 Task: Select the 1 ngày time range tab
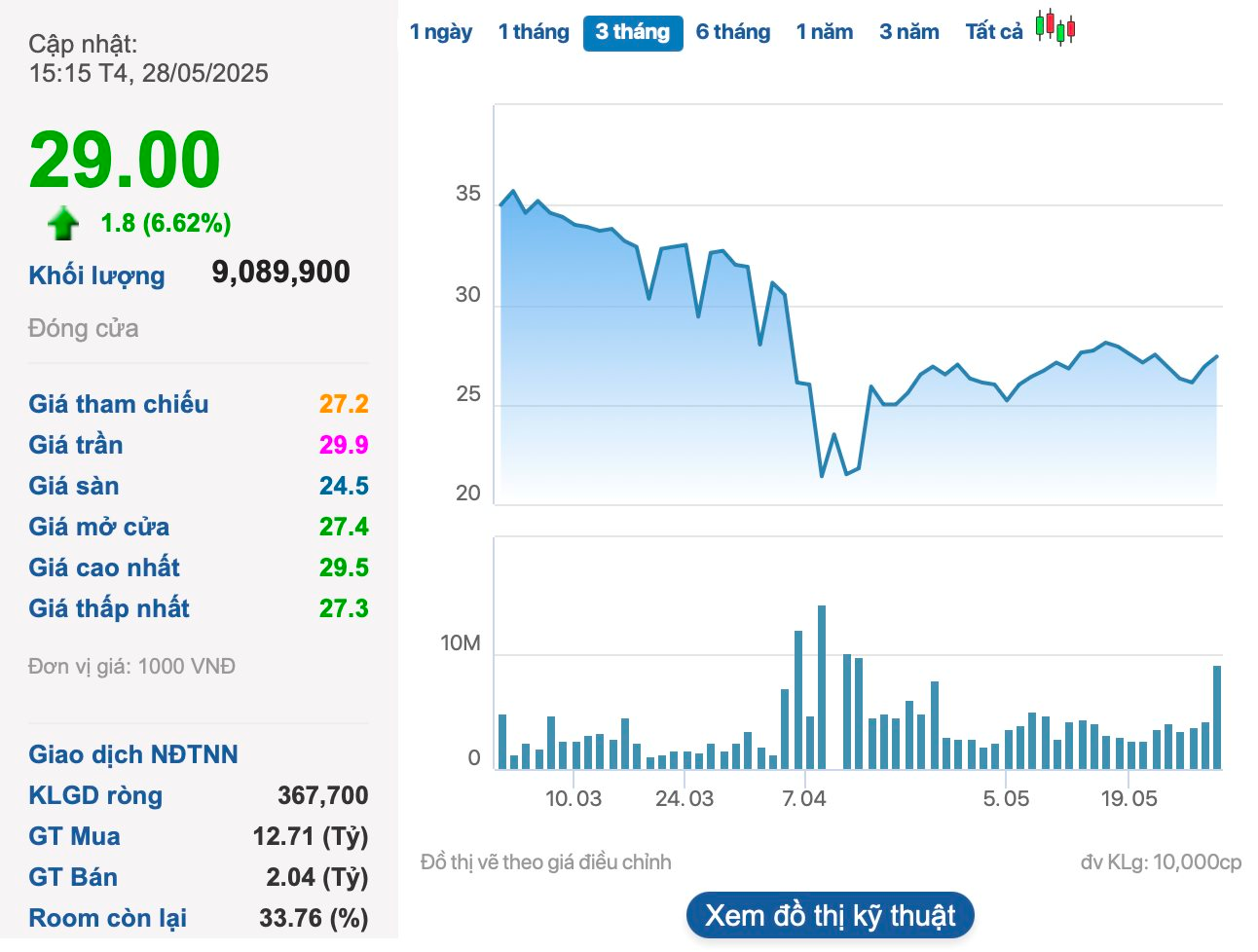click(x=441, y=32)
